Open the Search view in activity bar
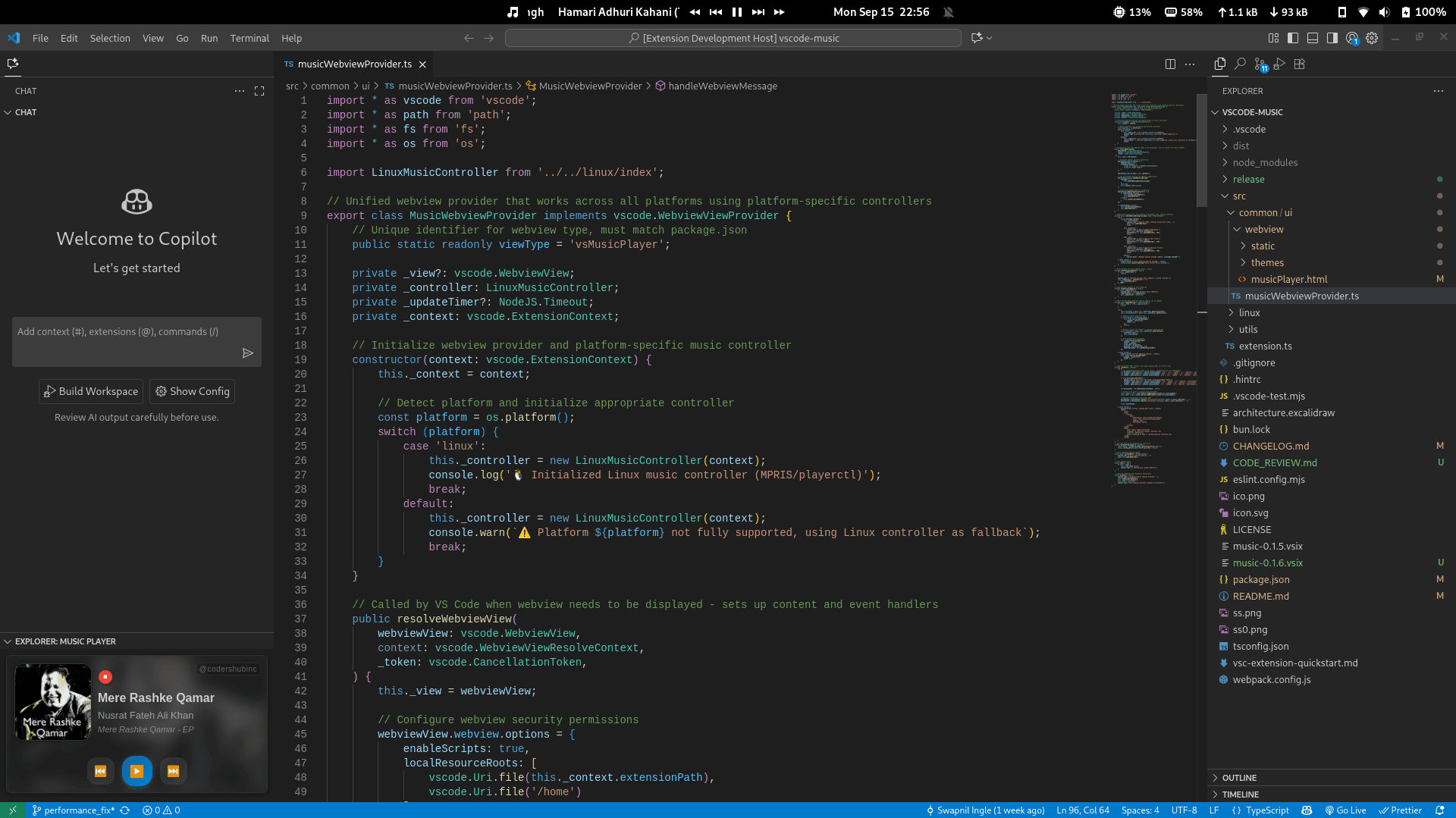The image size is (1456, 818). (1239, 64)
